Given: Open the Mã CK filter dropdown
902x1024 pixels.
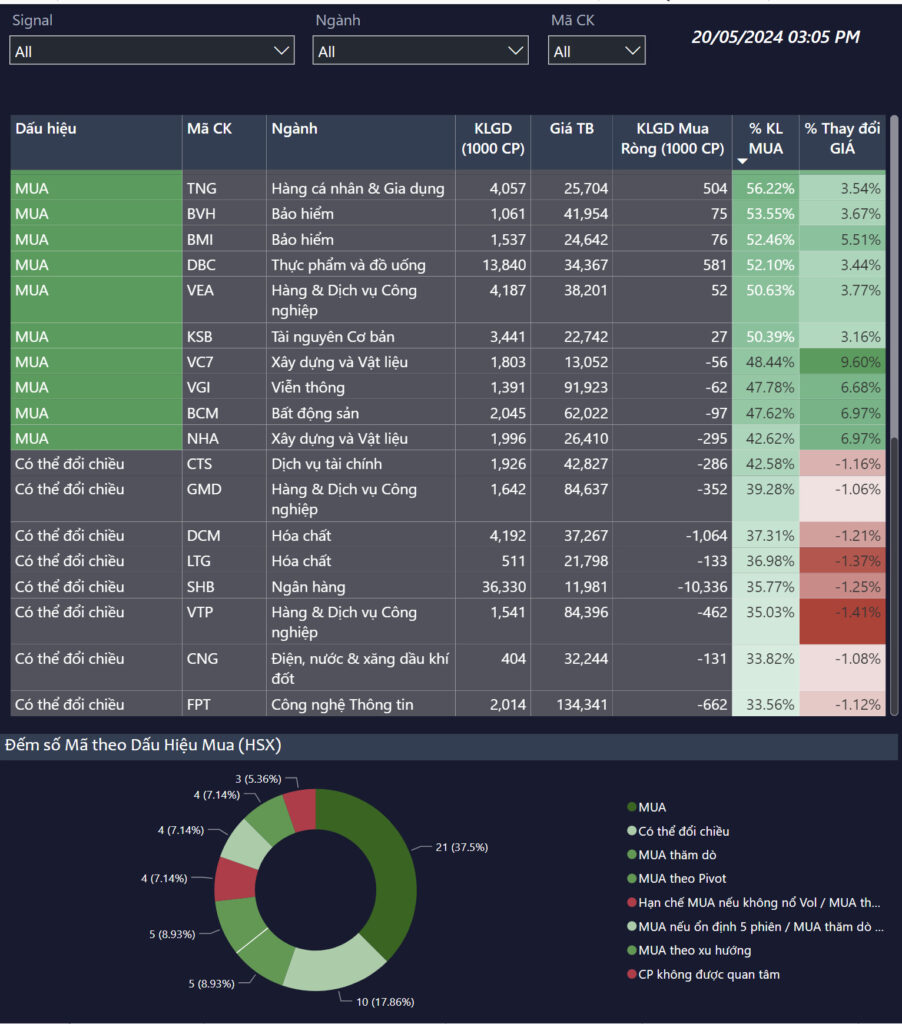Looking at the screenshot, I should [596, 51].
